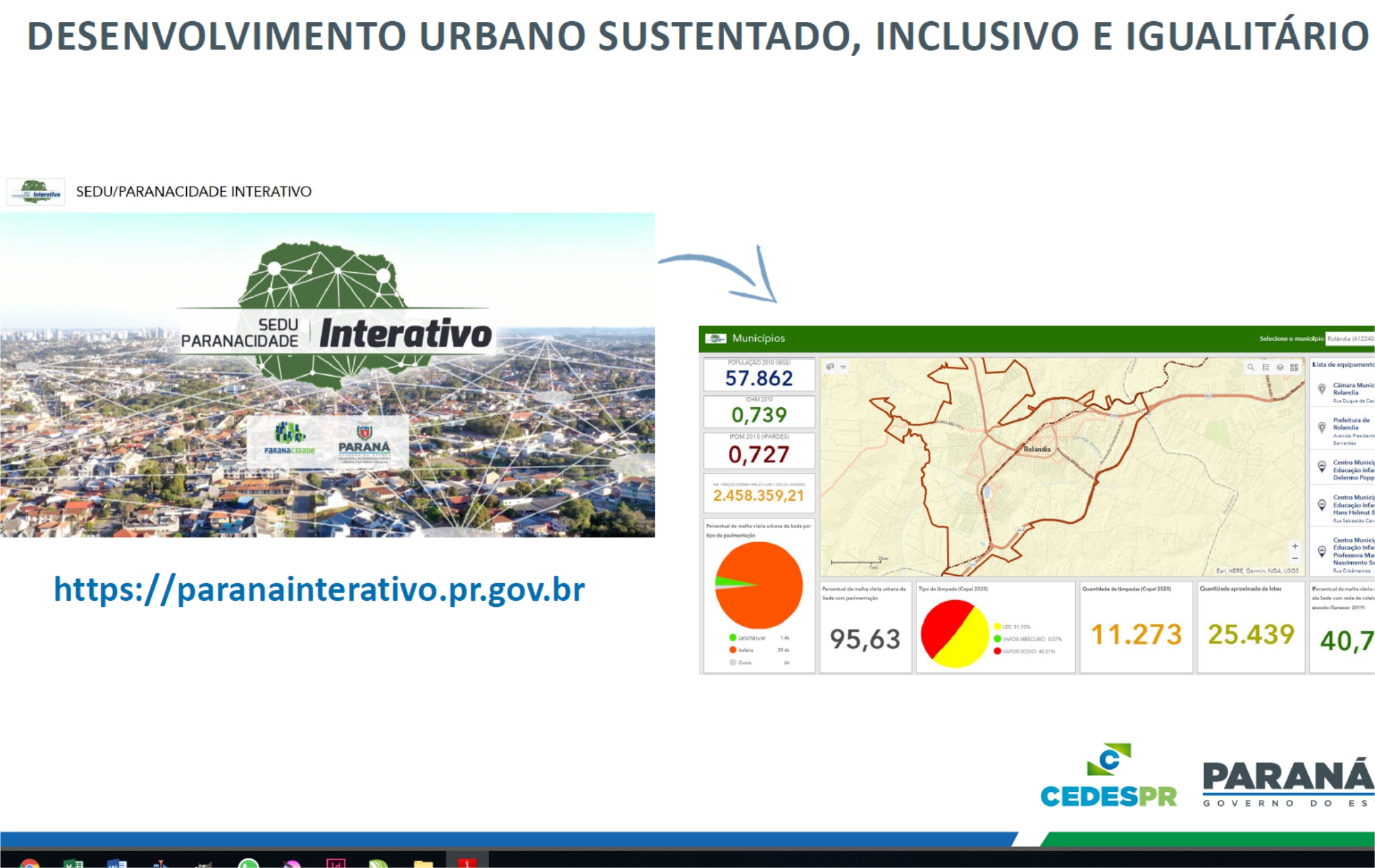The width and height of the screenshot is (1375, 868).
Task: Click the Municípios header title
Action: [x=758, y=338]
